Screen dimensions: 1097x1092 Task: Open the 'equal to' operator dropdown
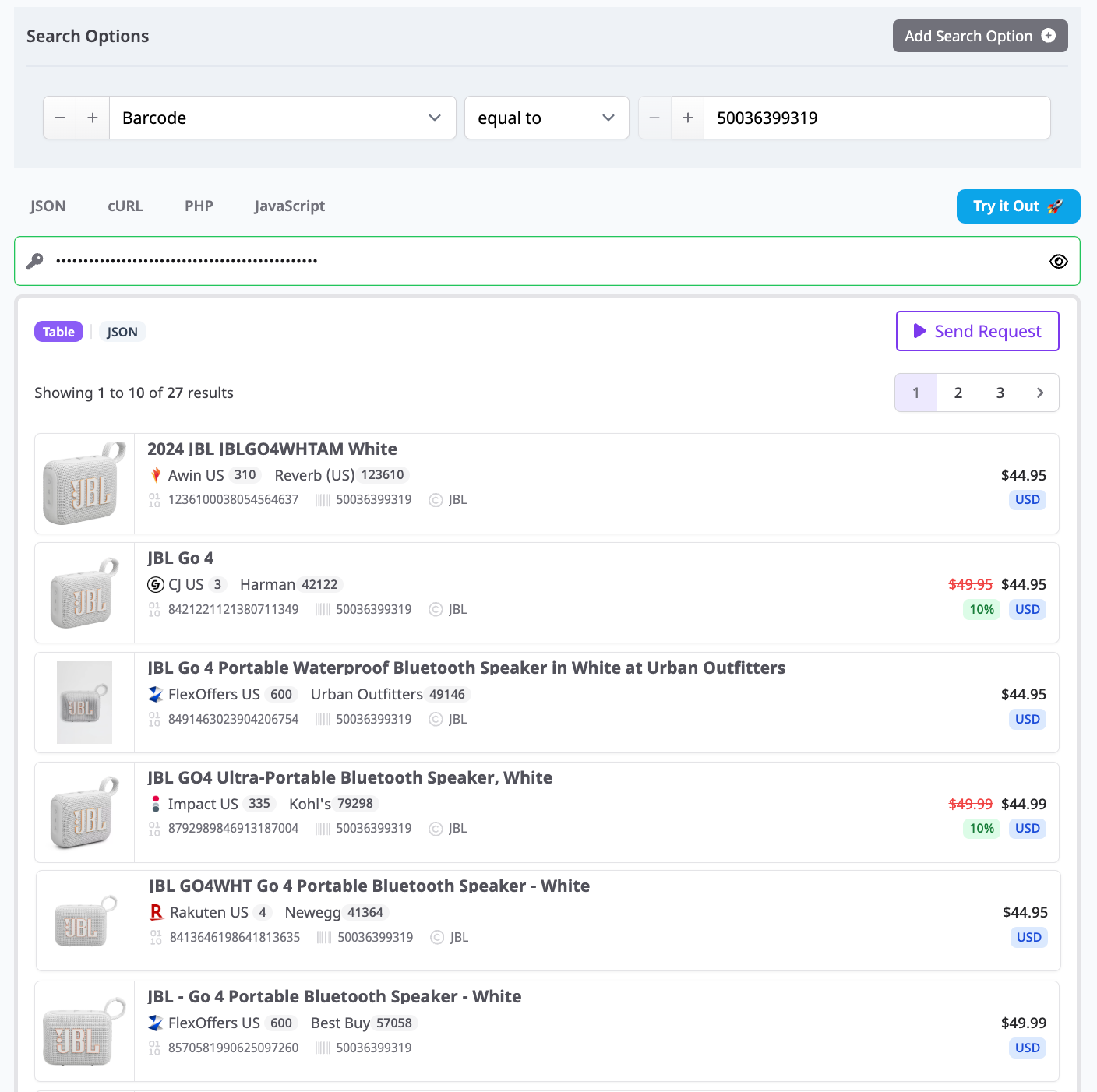546,118
